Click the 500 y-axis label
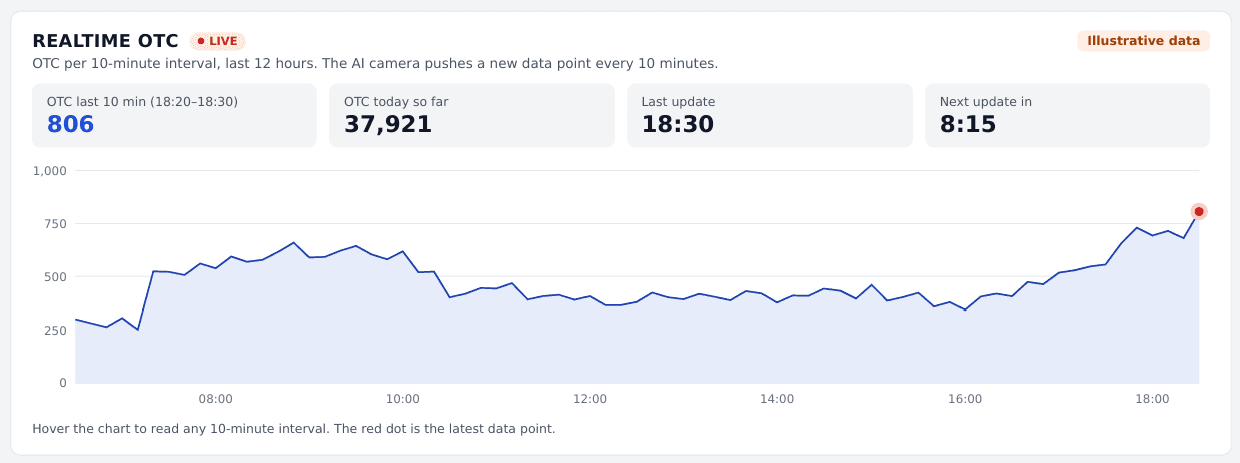This screenshot has height=463, width=1240. [55, 277]
